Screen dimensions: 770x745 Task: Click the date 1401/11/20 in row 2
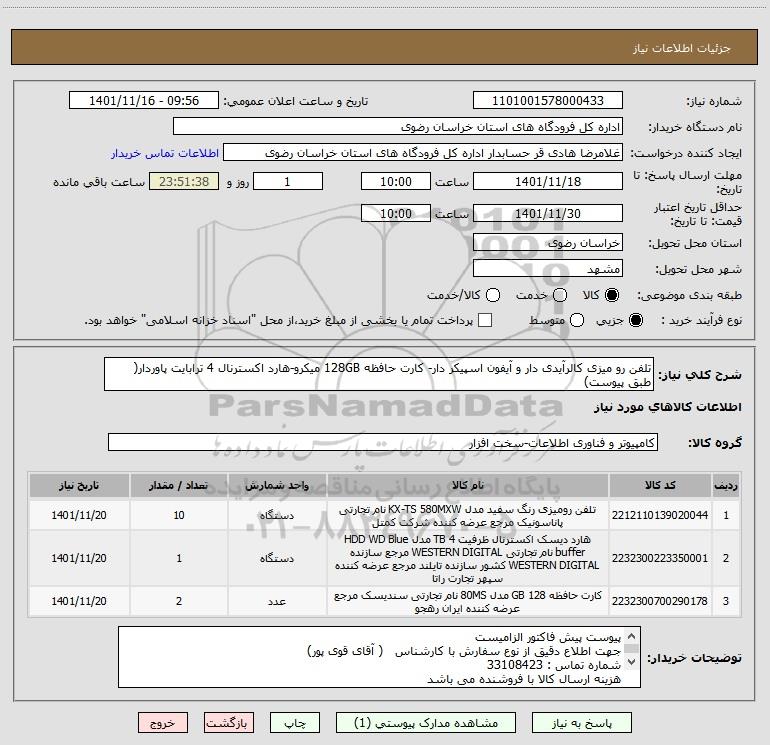(79, 558)
